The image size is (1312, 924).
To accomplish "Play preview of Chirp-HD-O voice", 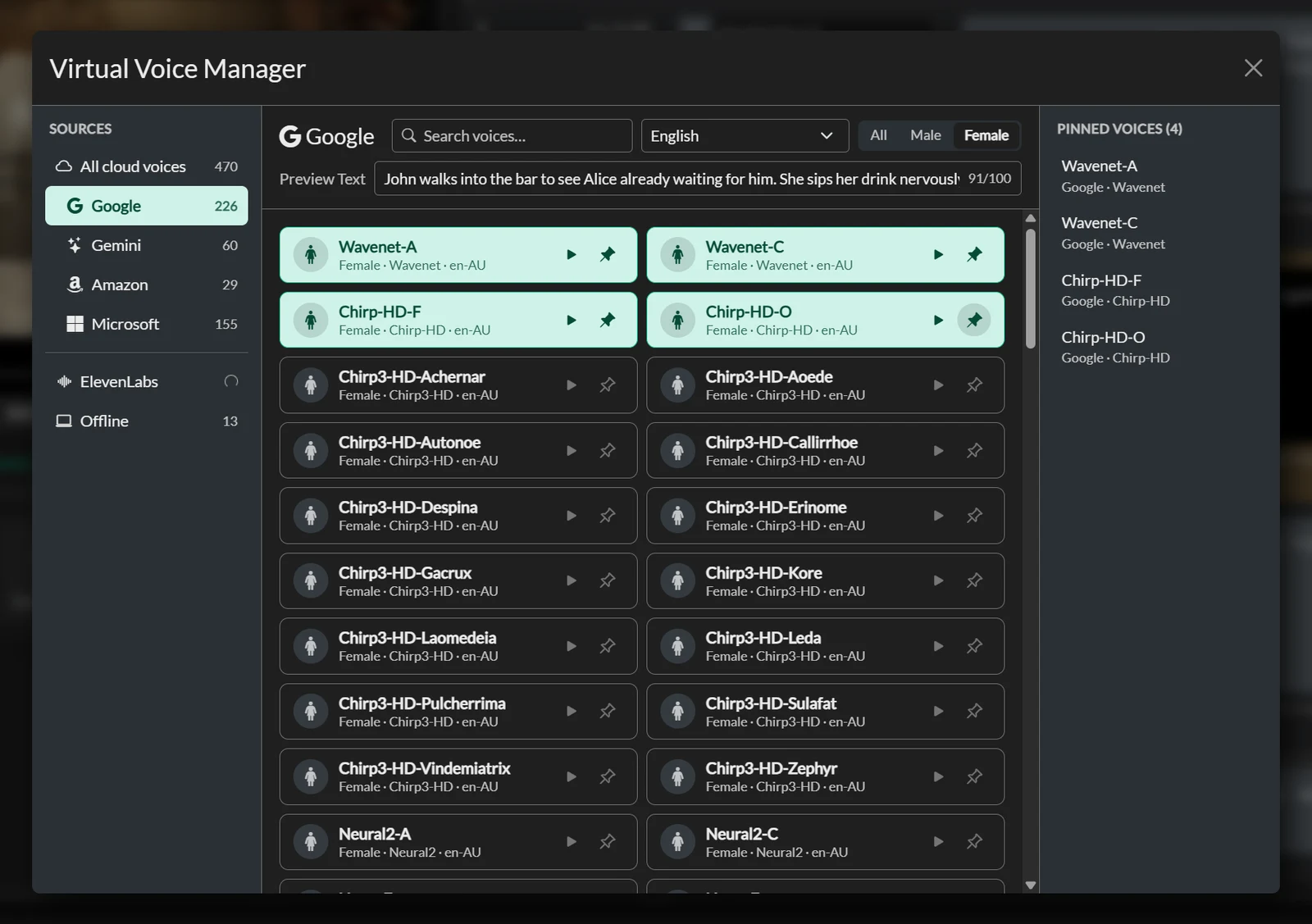I will pos(938,320).
